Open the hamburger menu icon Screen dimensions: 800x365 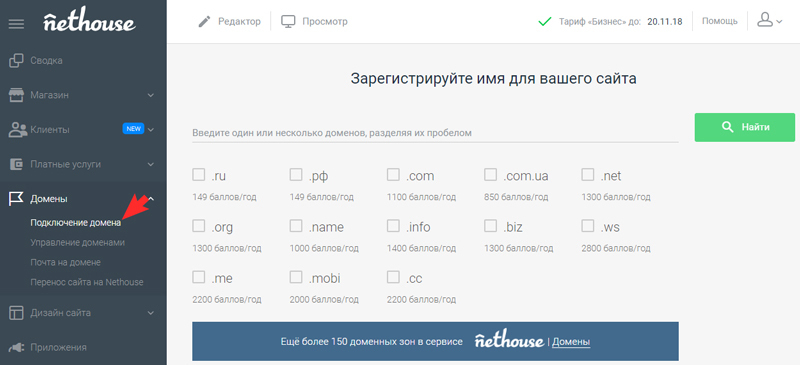[16, 24]
